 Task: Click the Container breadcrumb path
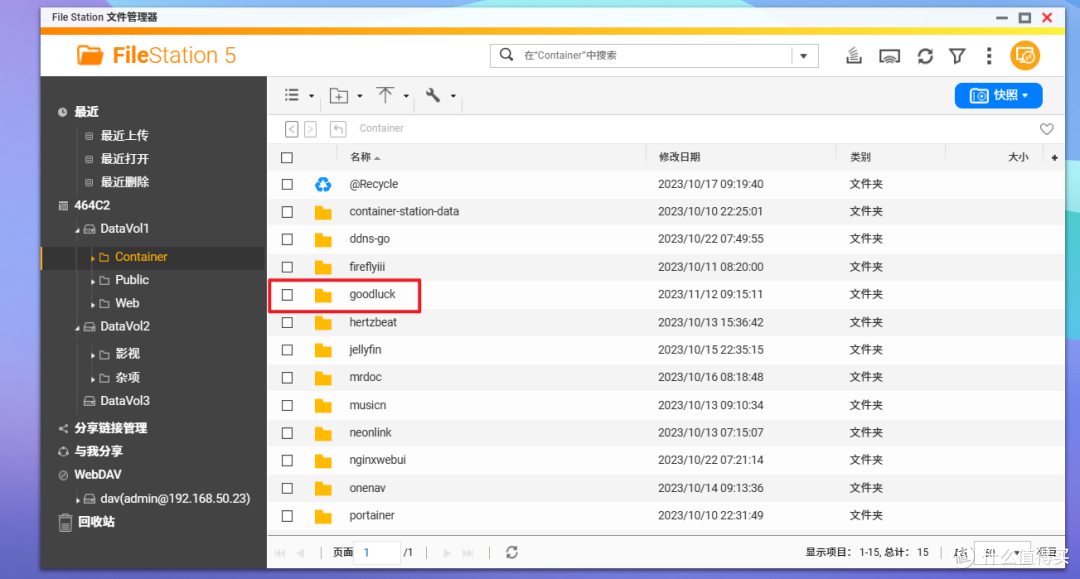[382, 129]
